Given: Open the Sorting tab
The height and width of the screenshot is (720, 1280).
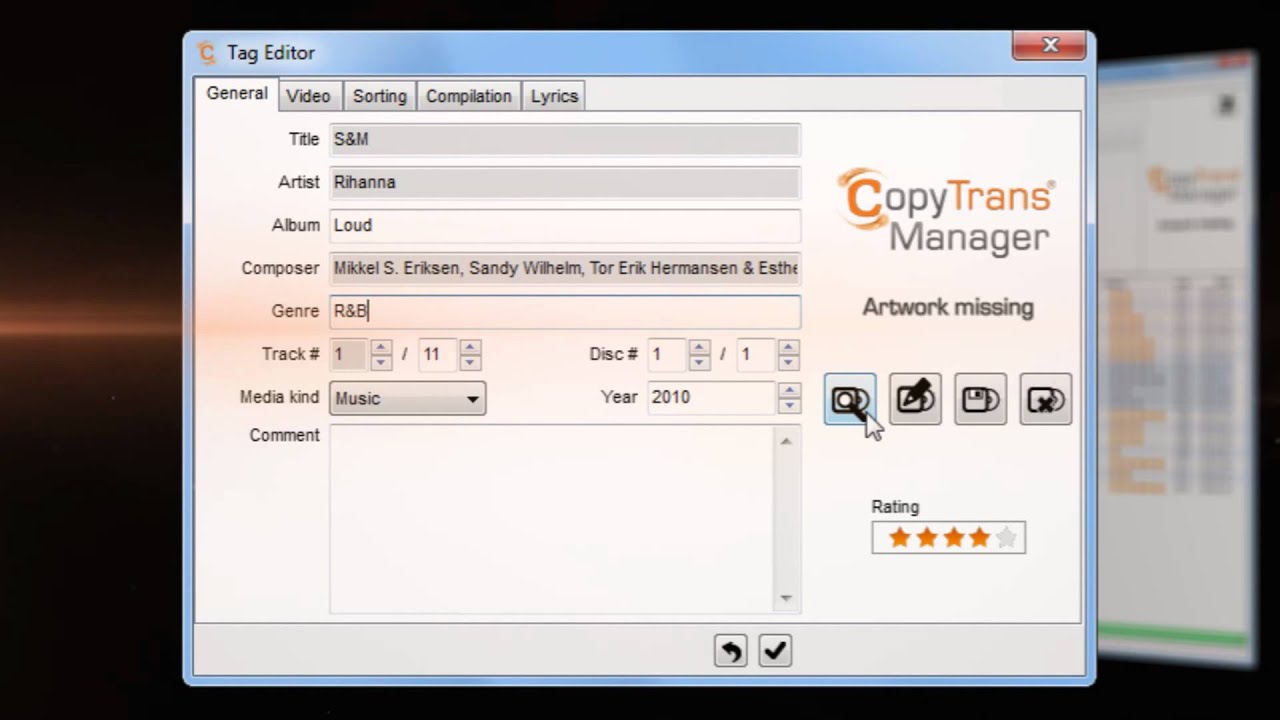Looking at the screenshot, I should [380, 96].
